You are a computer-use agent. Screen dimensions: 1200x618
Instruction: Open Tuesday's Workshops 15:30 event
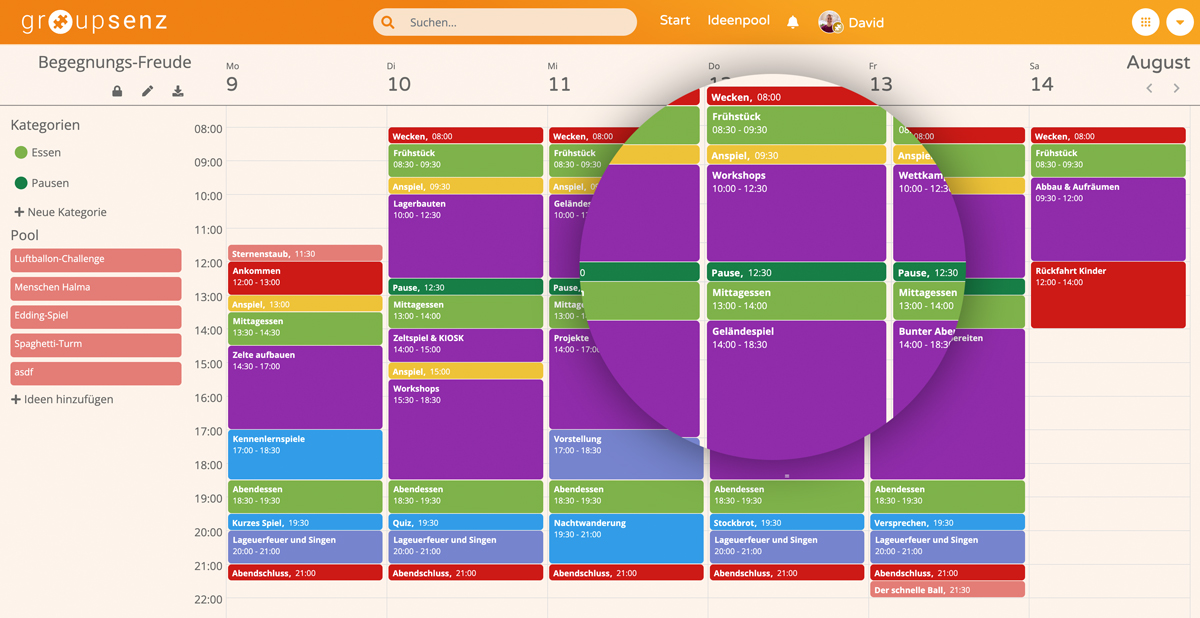click(x=465, y=429)
